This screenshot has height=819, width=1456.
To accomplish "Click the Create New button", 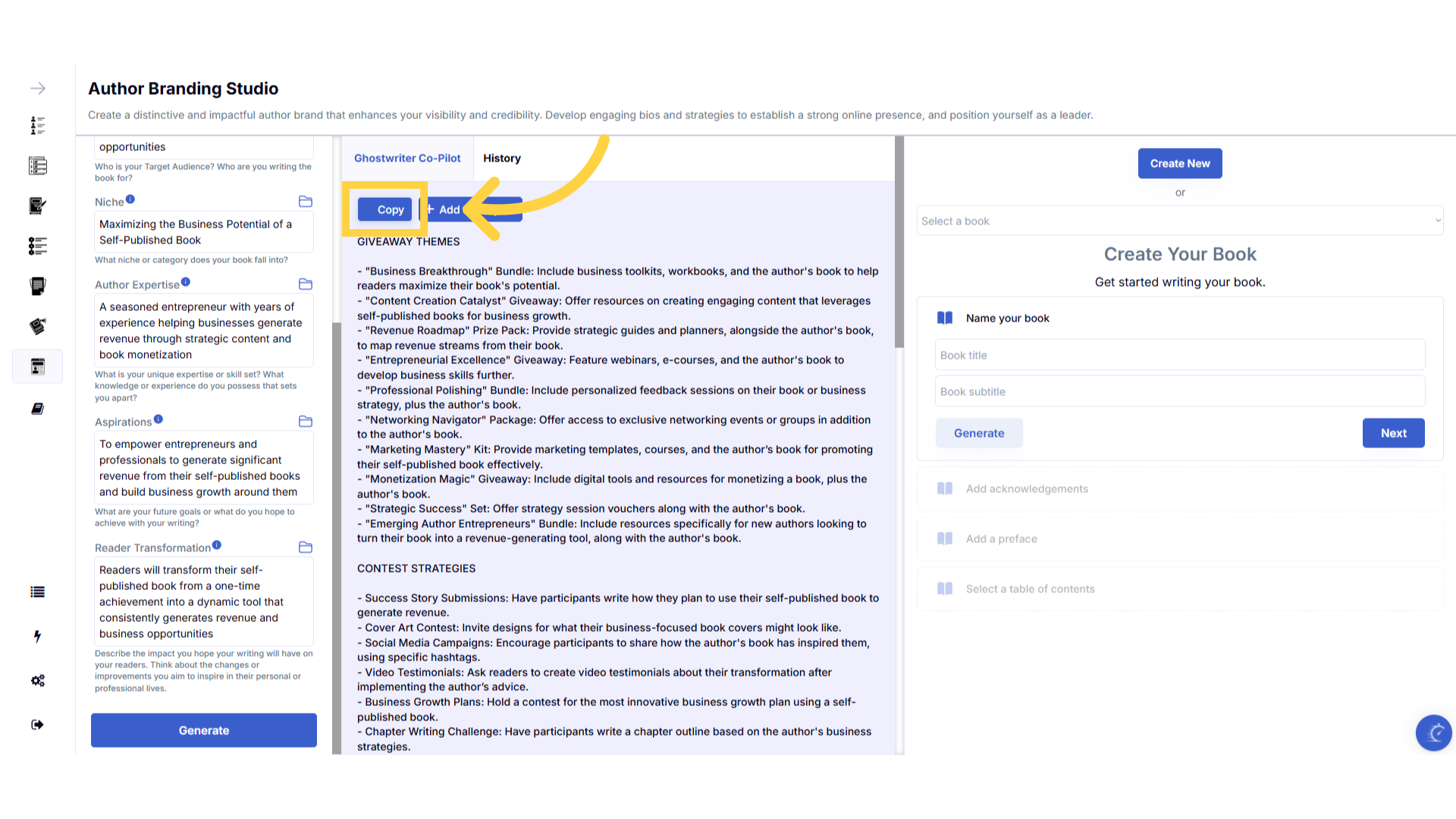I will pos(1179,164).
